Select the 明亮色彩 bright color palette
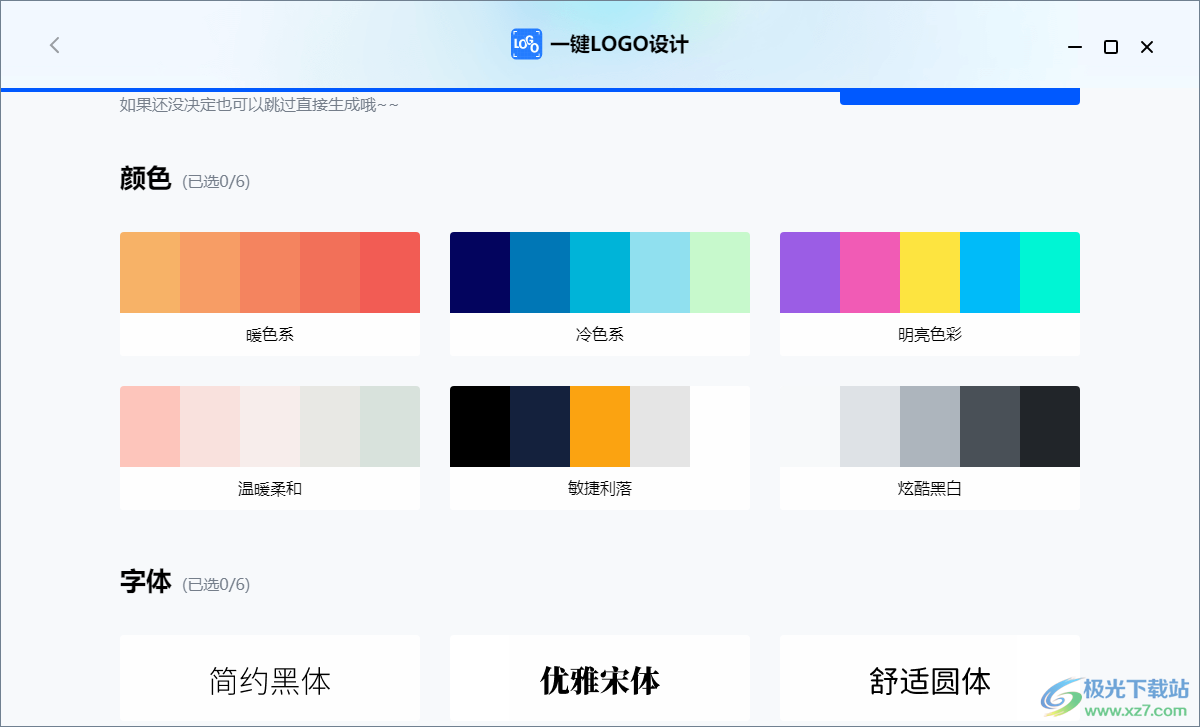The image size is (1200, 727). [x=929, y=293]
